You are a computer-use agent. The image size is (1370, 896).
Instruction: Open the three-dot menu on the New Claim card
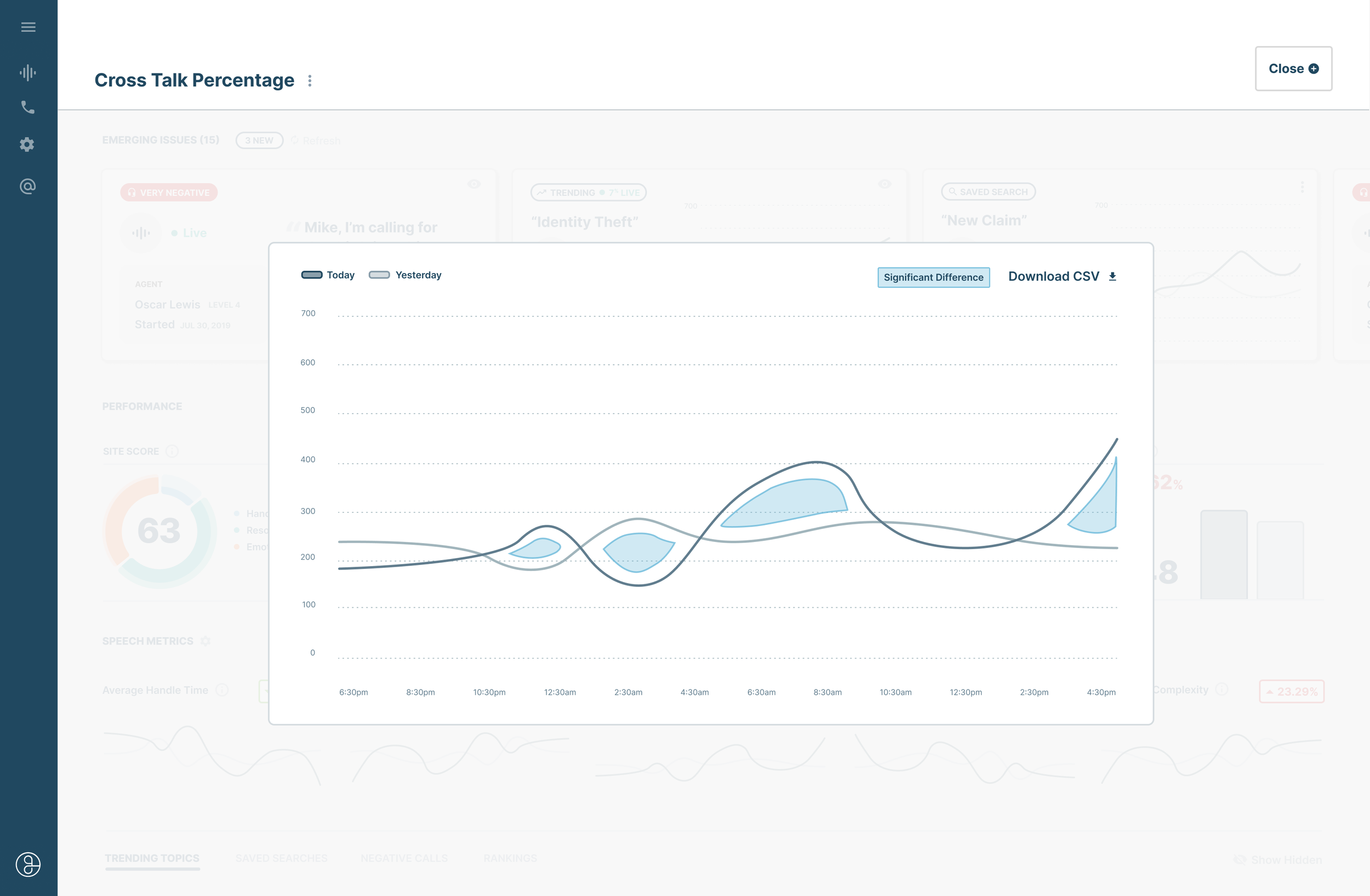1301,186
